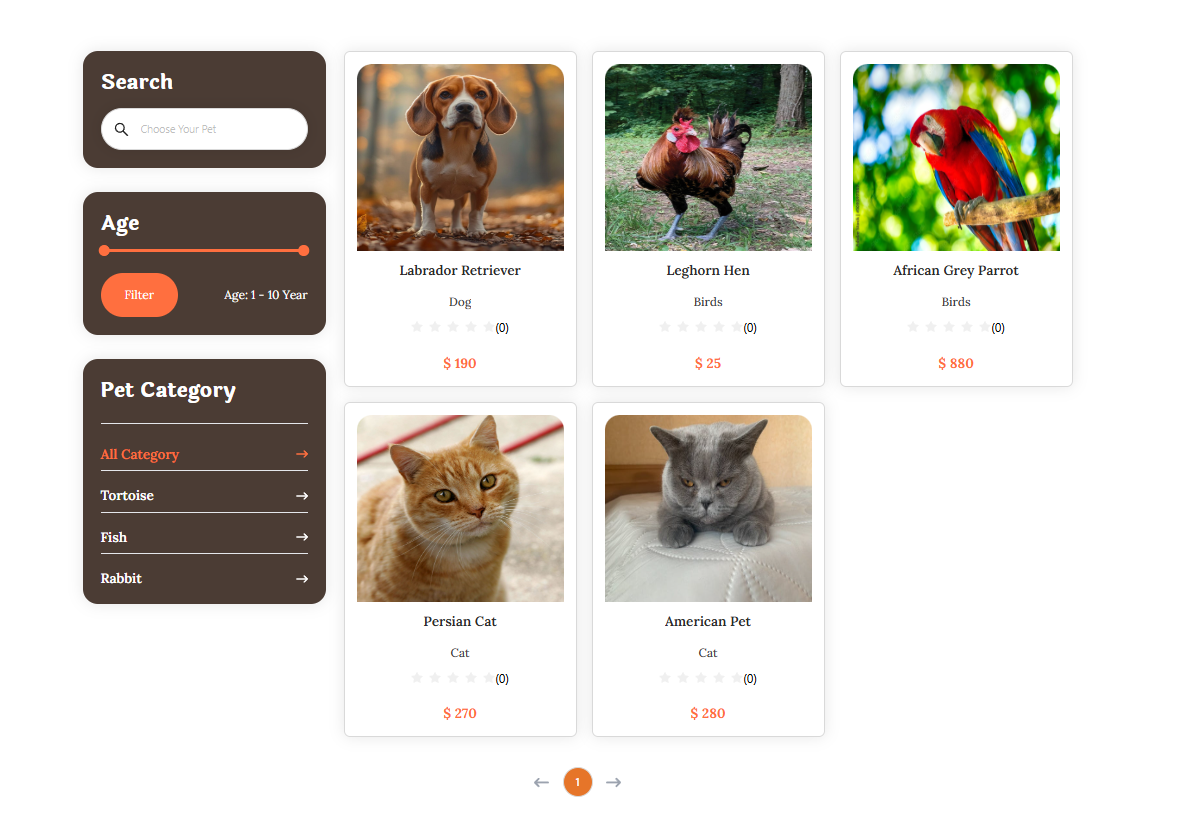Open page 1 in pagination

[x=577, y=782]
